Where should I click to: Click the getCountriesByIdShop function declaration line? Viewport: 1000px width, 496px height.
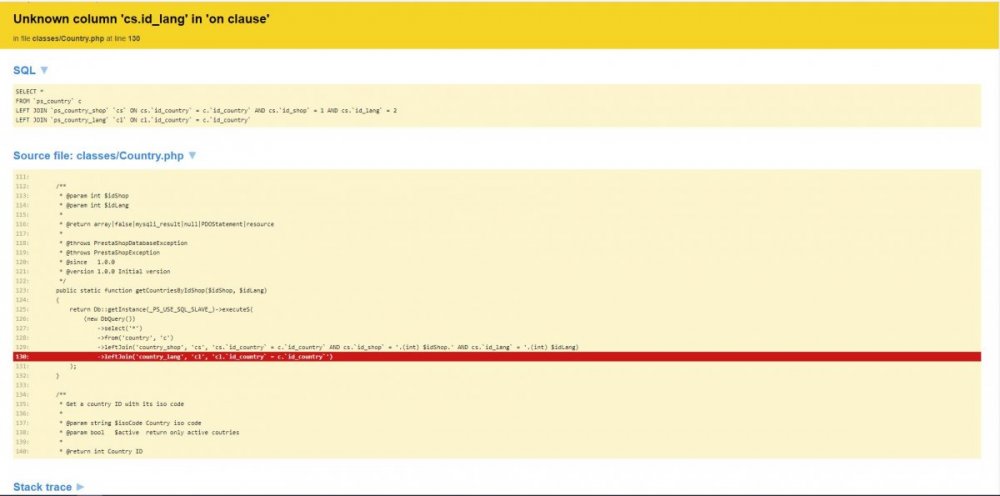click(x=161, y=290)
